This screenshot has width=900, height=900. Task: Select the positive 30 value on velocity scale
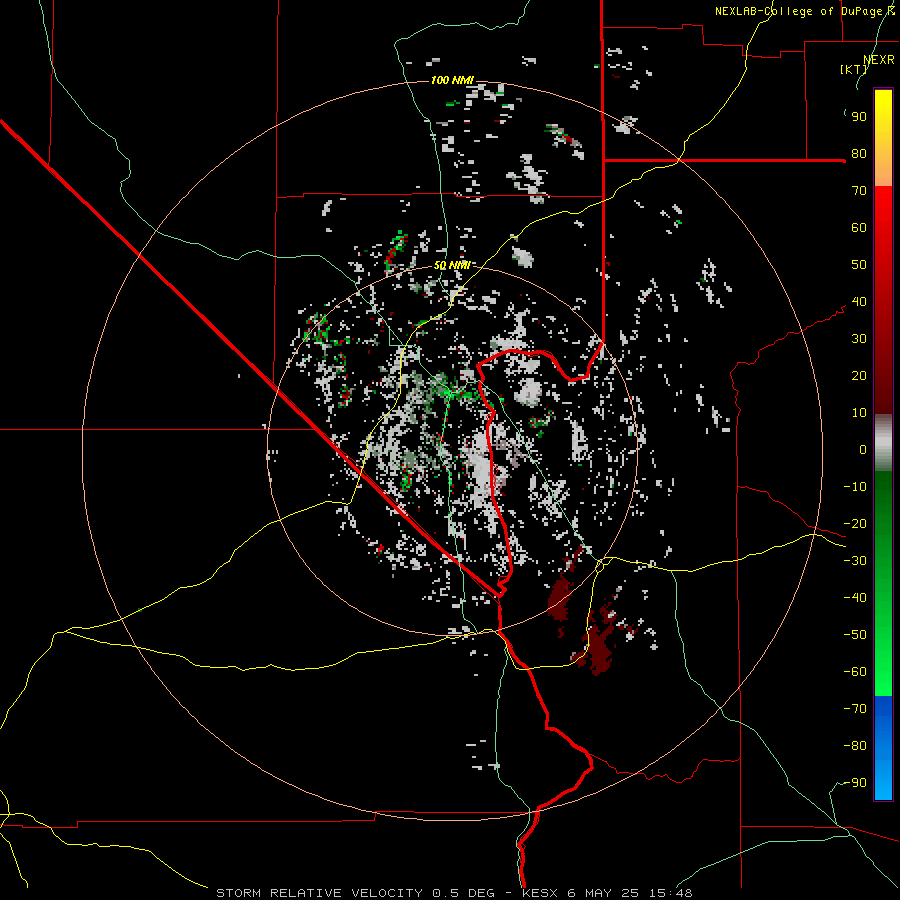(x=859, y=339)
